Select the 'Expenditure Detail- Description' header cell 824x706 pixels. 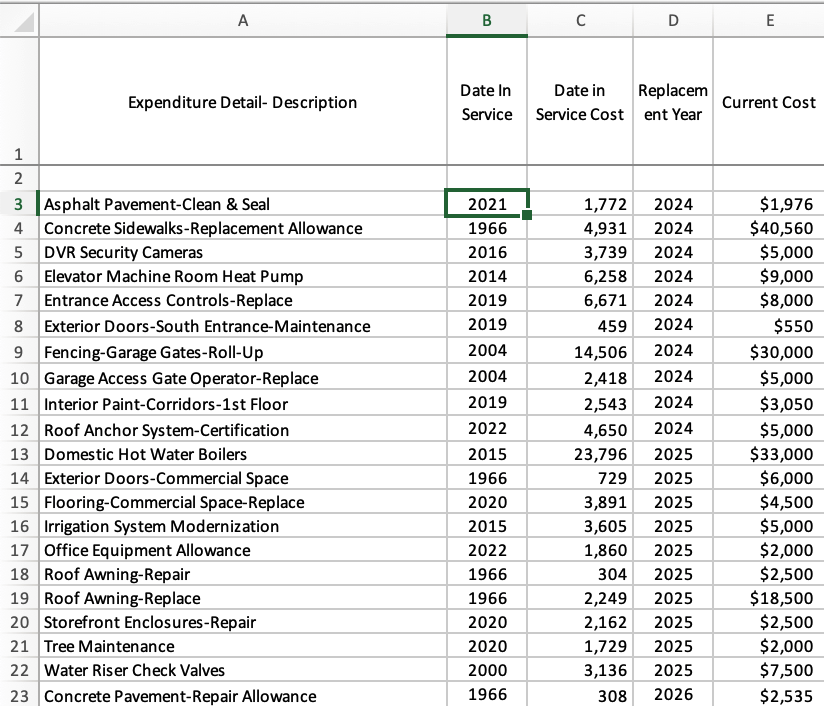[241, 102]
